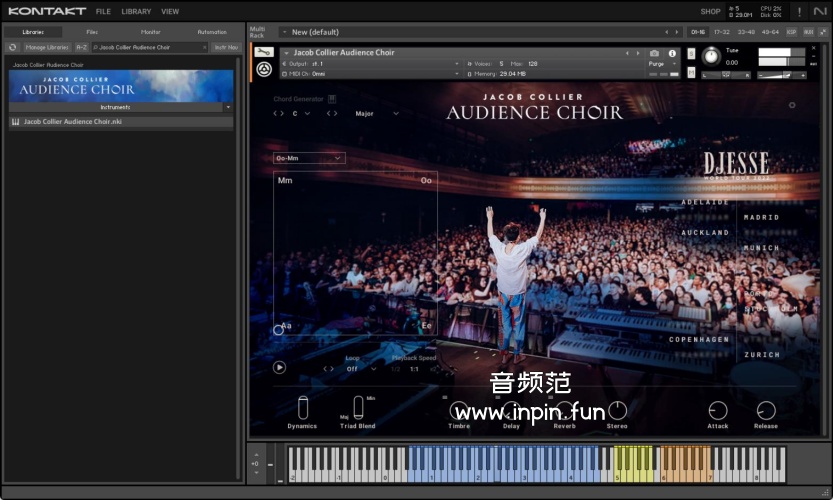Open the Output st. 1 dropdown
The height and width of the screenshot is (500, 833).
(x=371, y=64)
